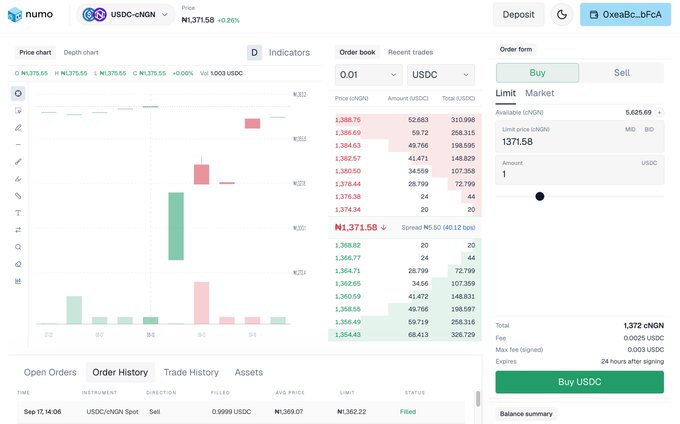The width and height of the screenshot is (680, 424).
Task: Open the Recent trades tab
Action: point(410,52)
